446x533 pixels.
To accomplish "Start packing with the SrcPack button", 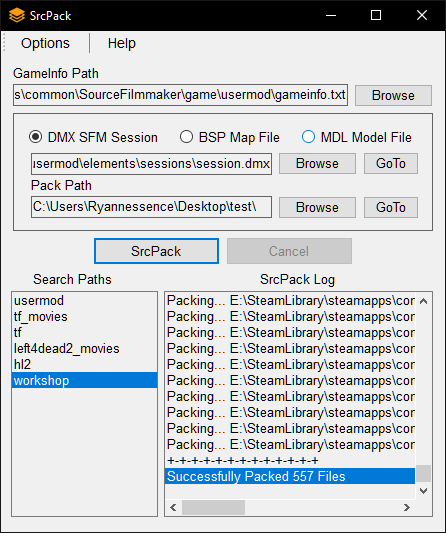I will tap(156, 251).
